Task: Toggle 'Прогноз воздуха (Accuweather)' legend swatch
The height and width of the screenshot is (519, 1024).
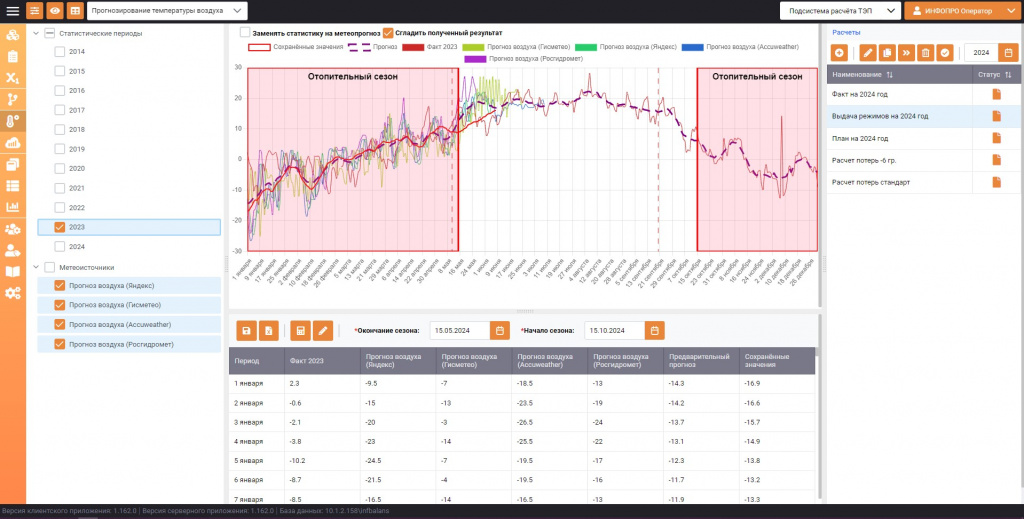Action: [x=692, y=47]
